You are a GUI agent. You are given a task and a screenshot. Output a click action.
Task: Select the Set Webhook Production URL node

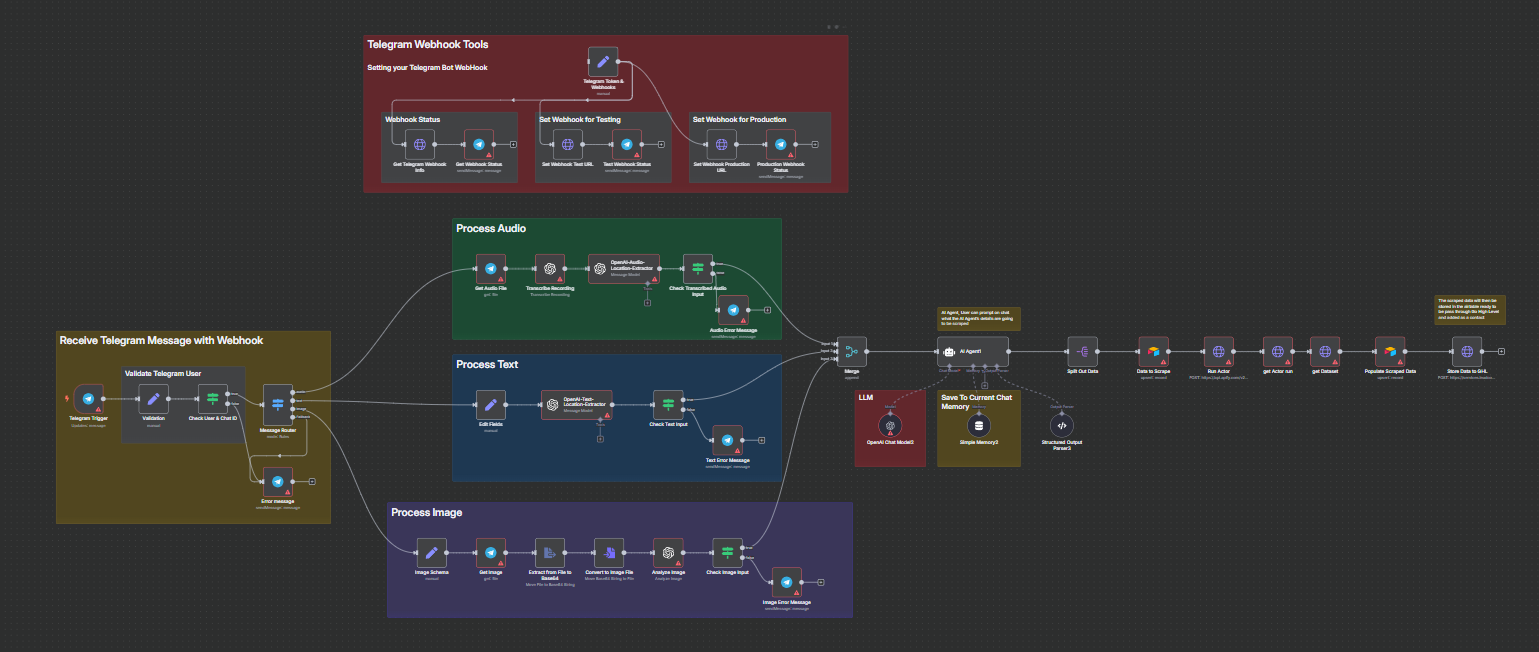(x=721, y=145)
